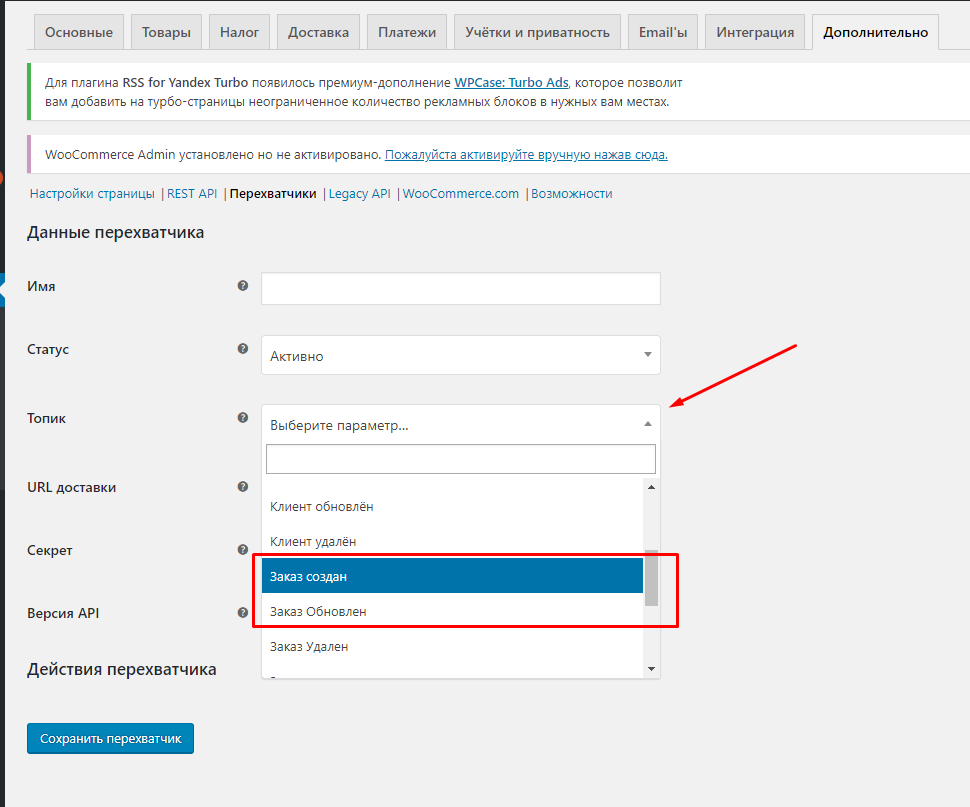This screenshot has width=970, height=807.
Task: Pick Клиент удалён from dropdown list
Action: (452, 541)
